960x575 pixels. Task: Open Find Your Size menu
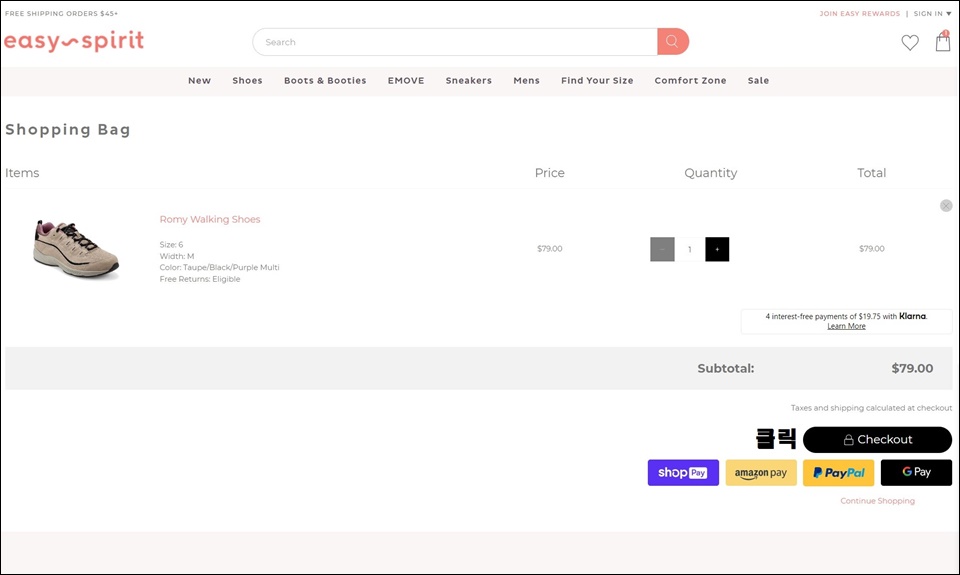(597, 80)
